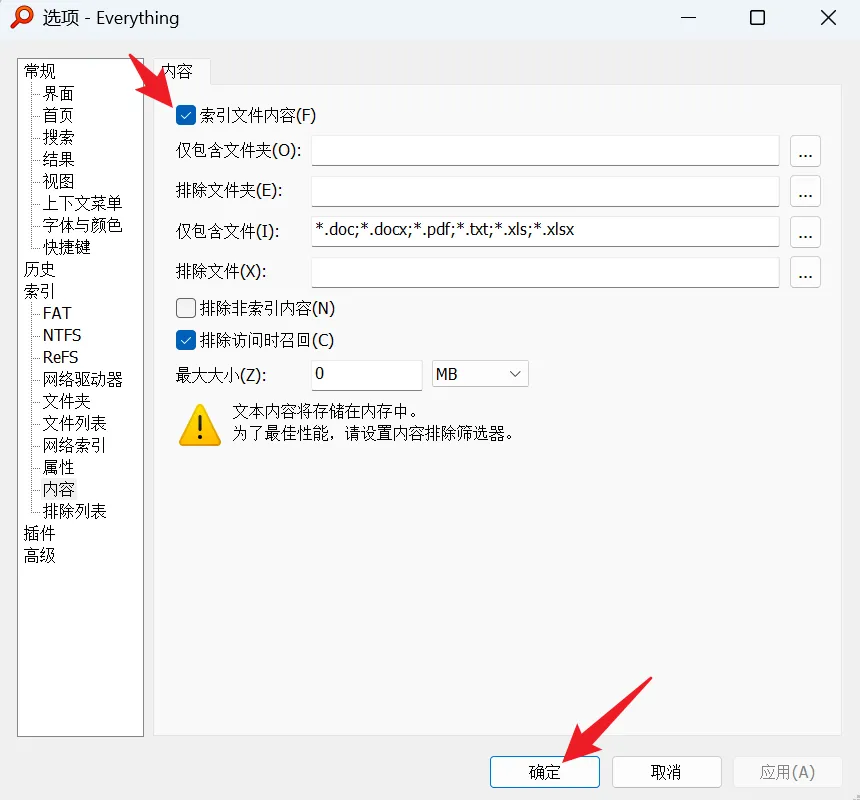860x800 pixels.
Task: Open the 结果 settings page
Action: pos(58,159)
